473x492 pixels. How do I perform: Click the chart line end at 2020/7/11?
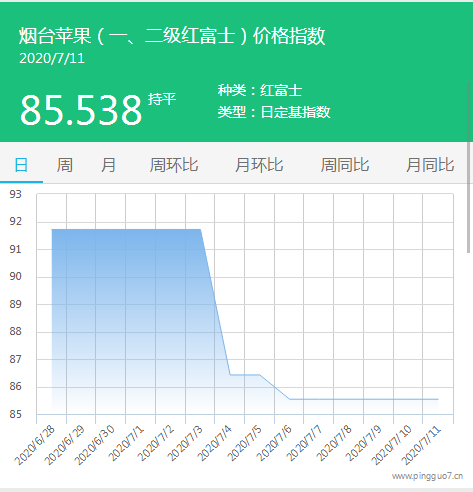pyautogui.click(x=438, y=399)
